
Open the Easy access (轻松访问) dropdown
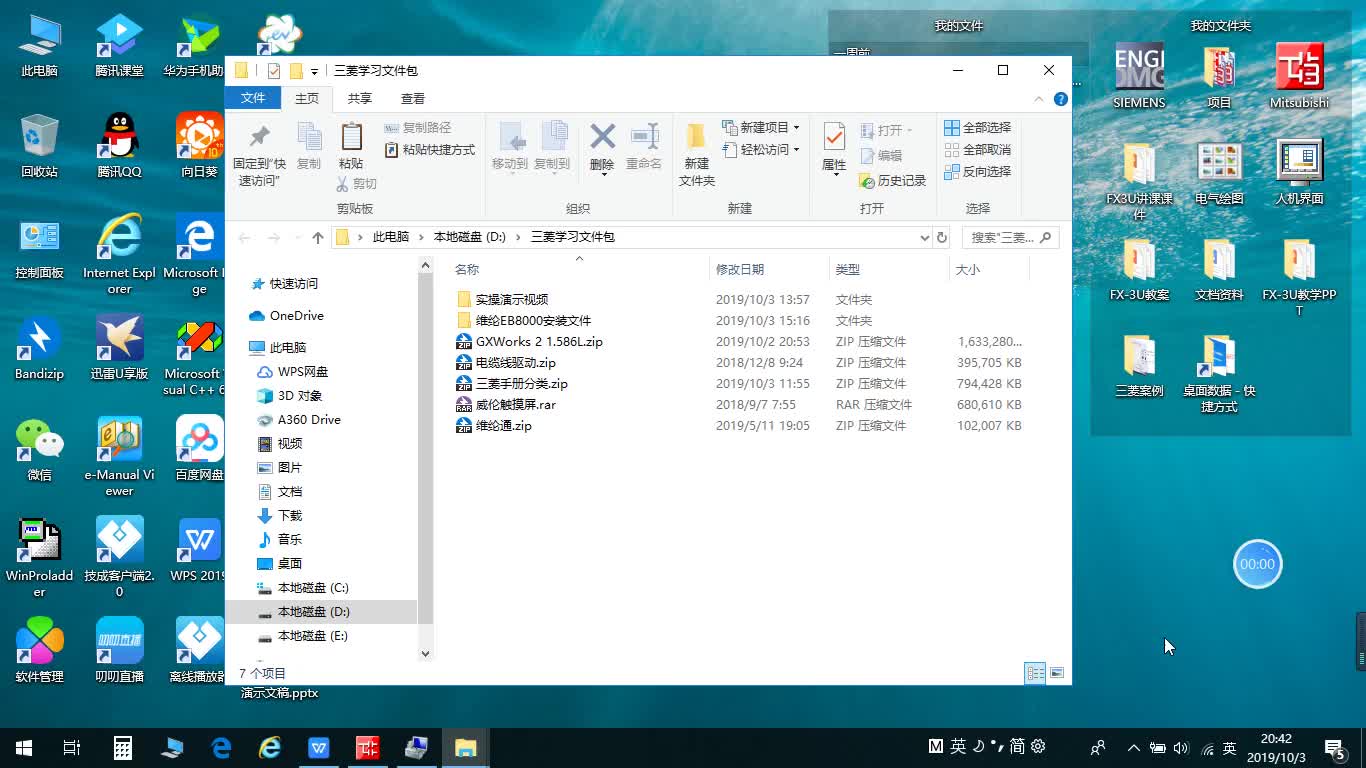pos(761,150)
